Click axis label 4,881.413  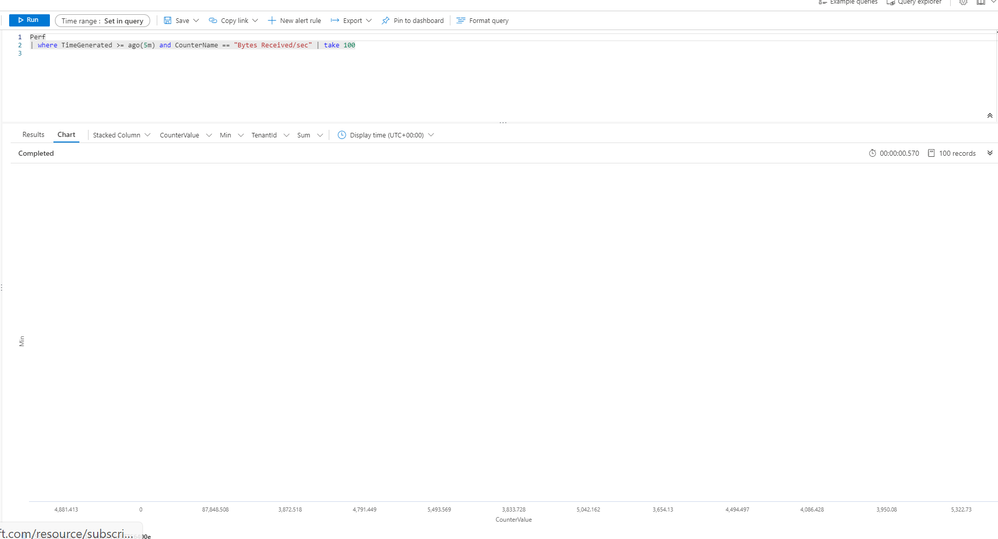point(66,510)
